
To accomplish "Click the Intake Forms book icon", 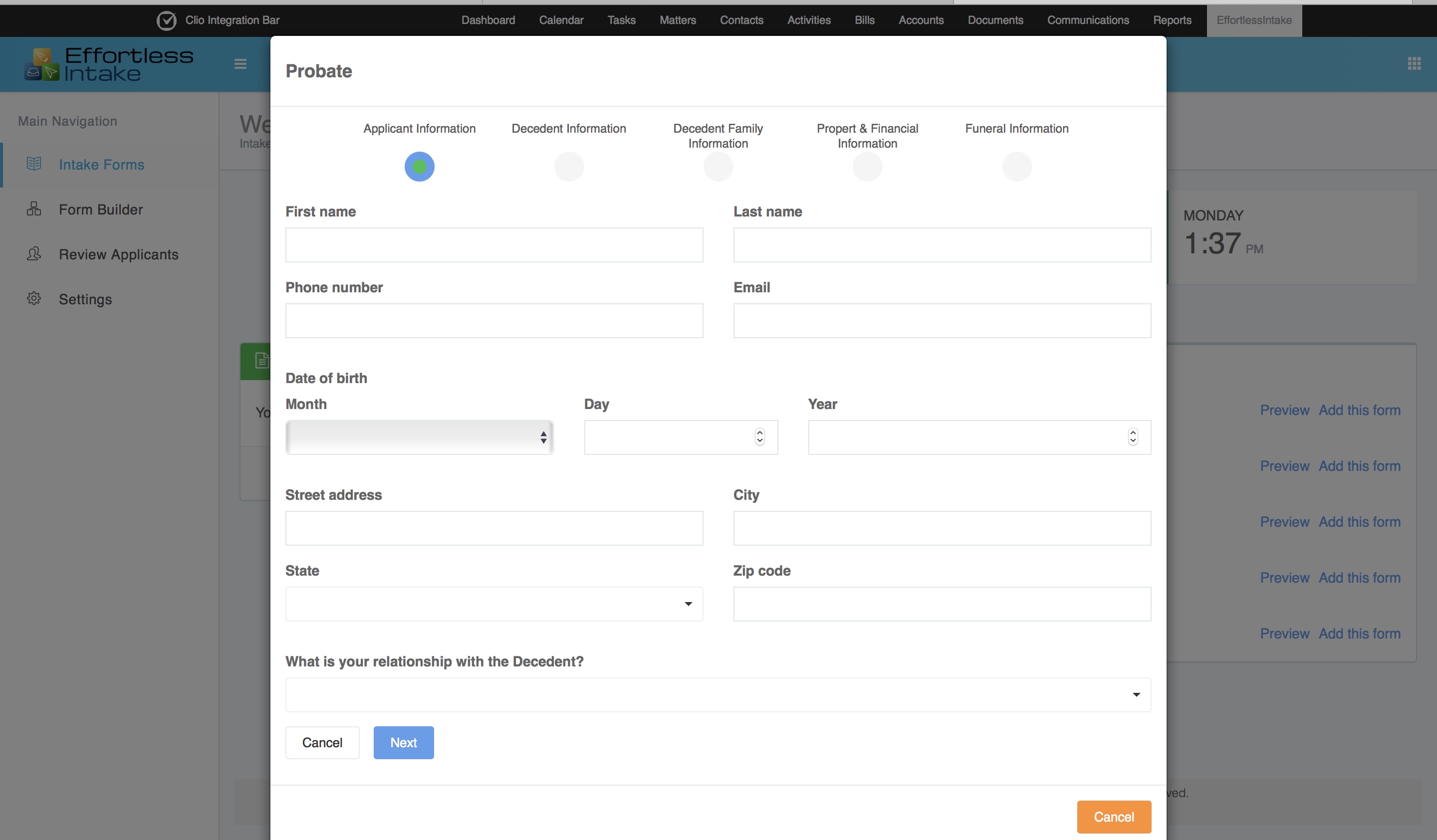I will tap(34, 164).
